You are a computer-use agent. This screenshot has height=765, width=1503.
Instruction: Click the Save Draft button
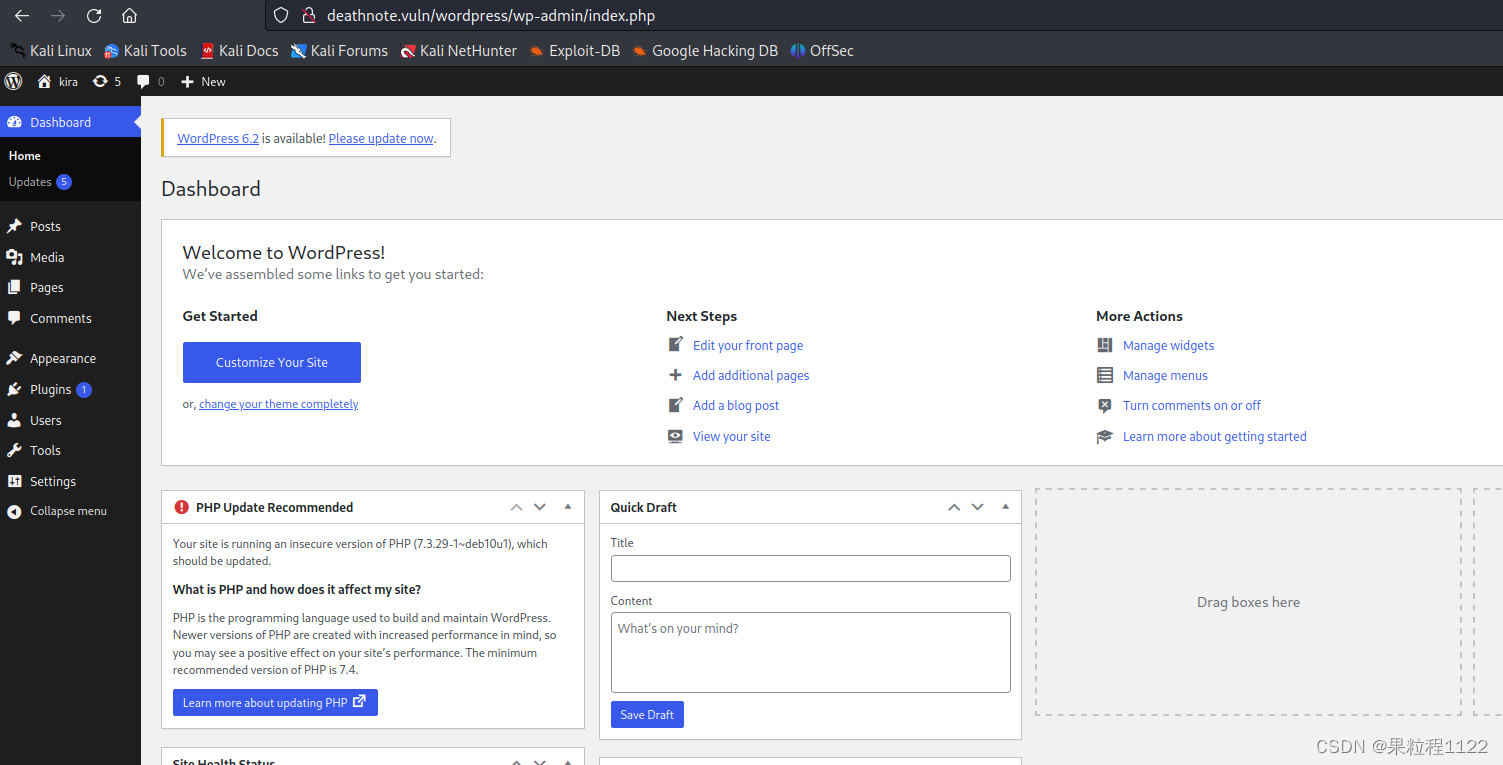click(647, 714)
